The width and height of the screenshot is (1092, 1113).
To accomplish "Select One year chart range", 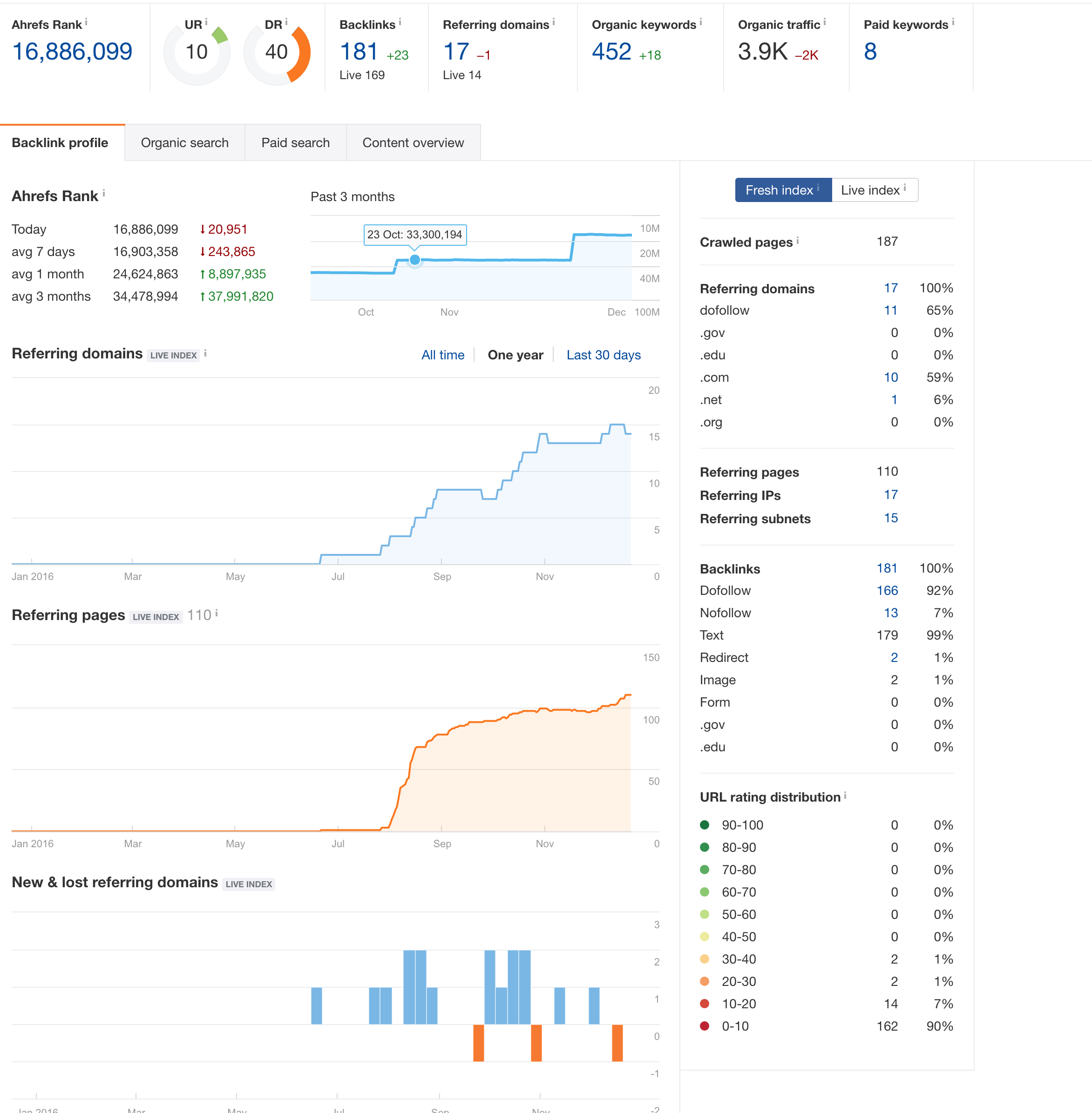I will 515,355.
